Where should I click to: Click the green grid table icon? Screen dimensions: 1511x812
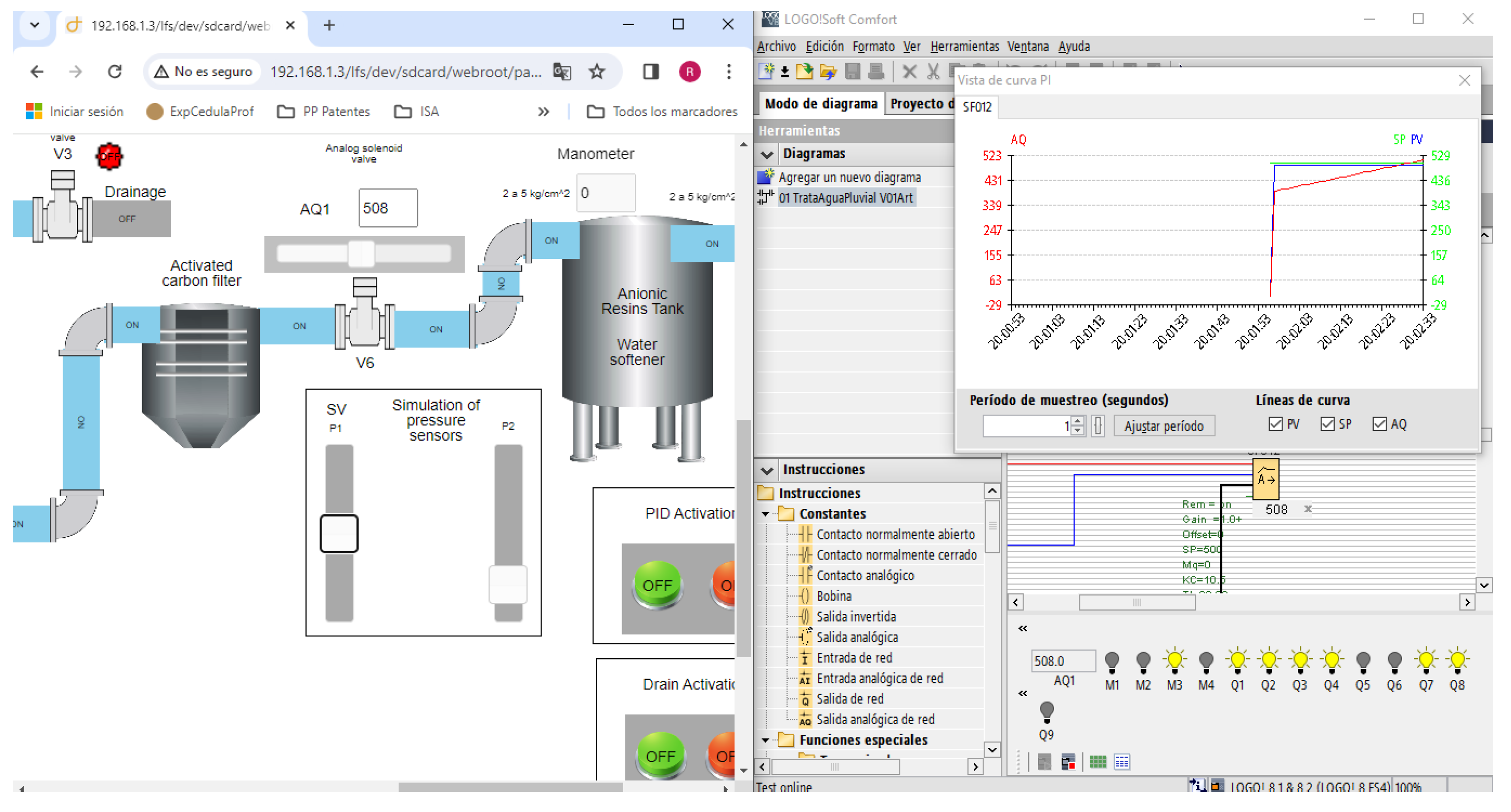pos(1098,762)
